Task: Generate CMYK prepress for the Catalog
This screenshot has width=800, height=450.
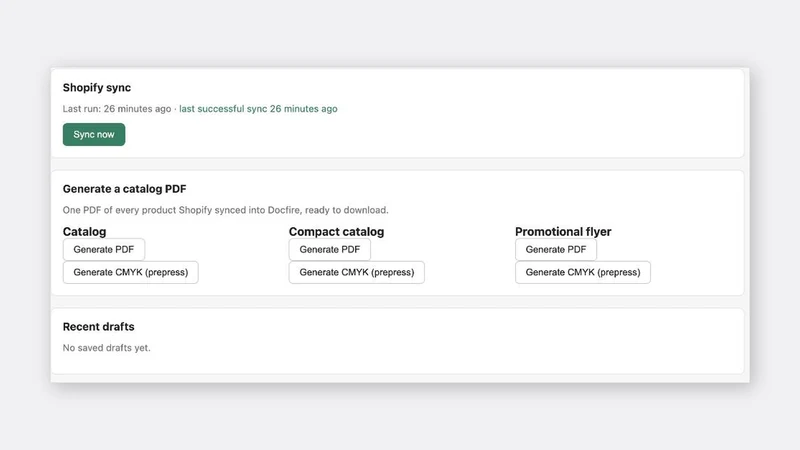Action: point(131,272)
